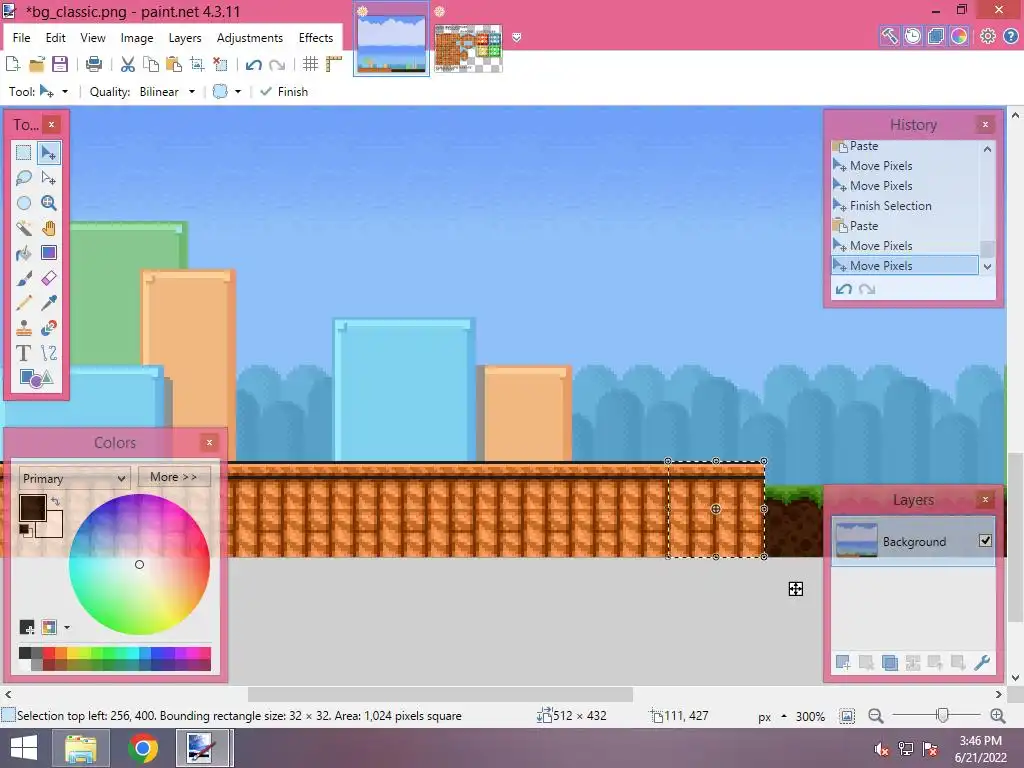Select the Color Picker eyedropper tool
Image resolution: width=1024 pixels, height=768 pixels.
coord(48,303)
